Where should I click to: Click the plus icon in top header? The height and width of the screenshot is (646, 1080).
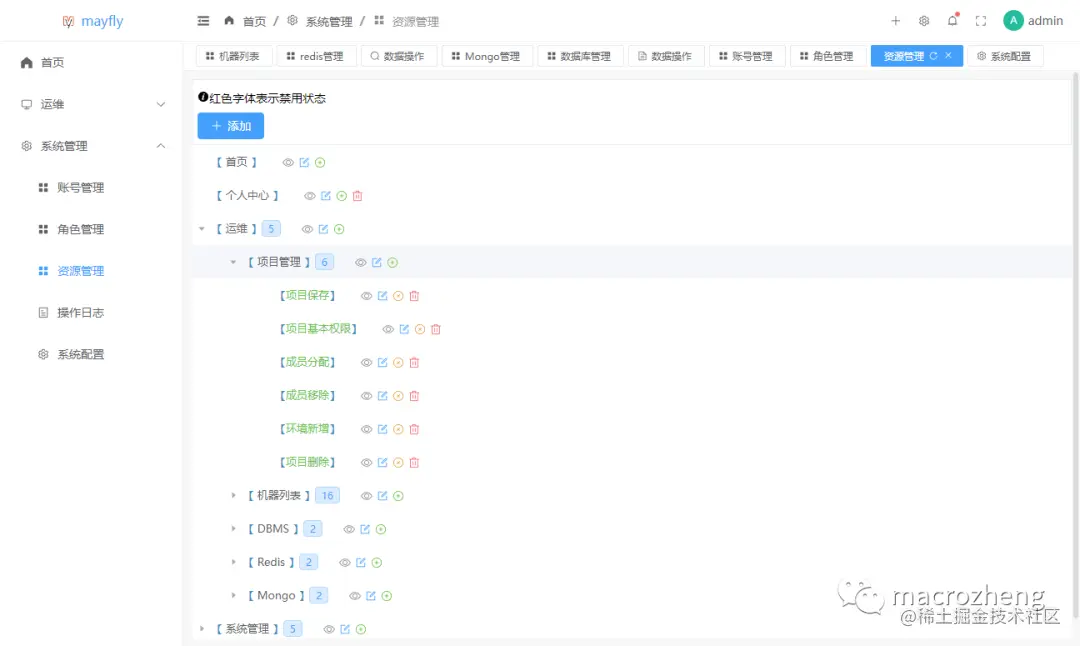(x=895, y=21)
